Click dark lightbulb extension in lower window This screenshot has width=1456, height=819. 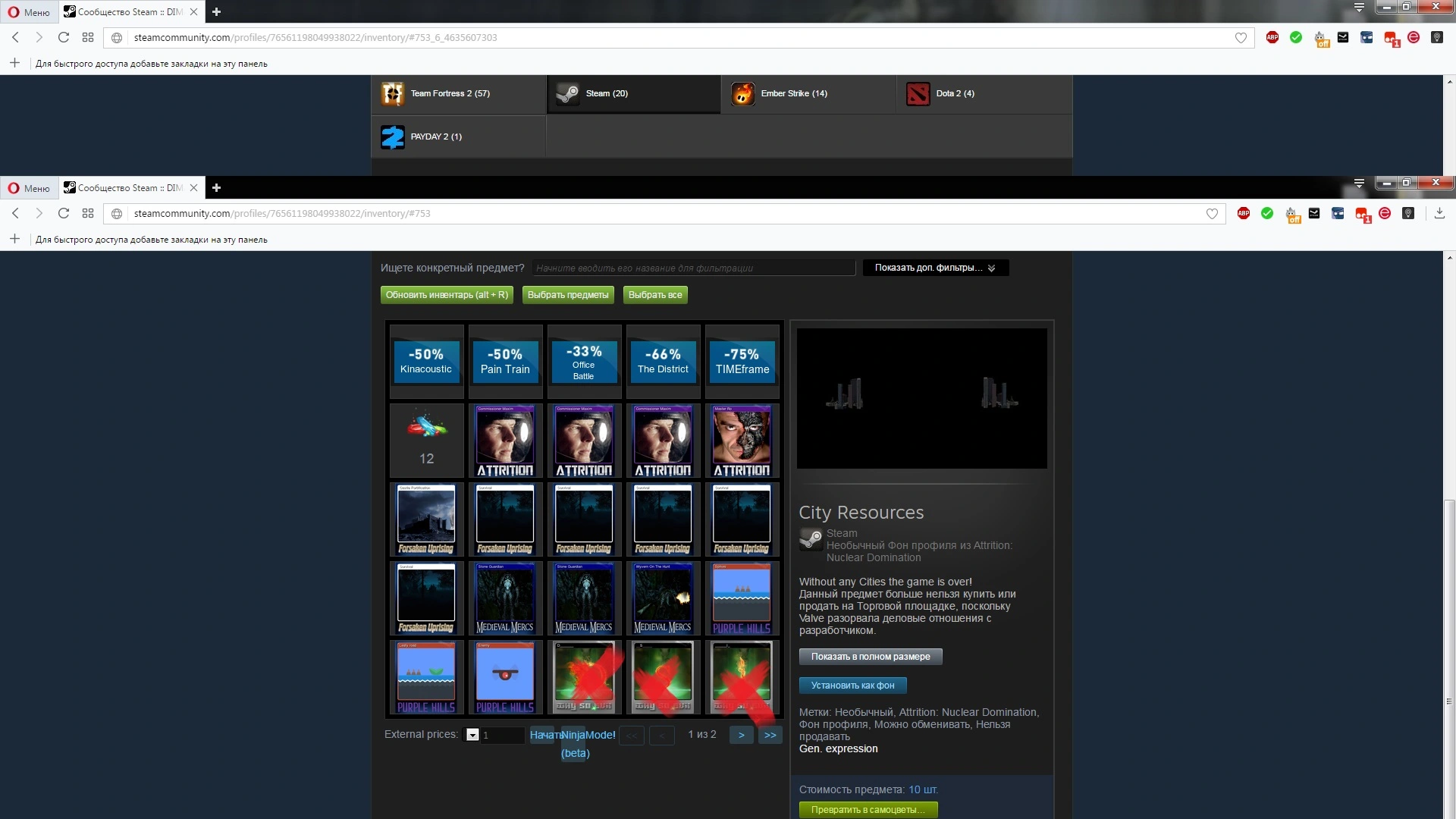[x=1408, y=214]
